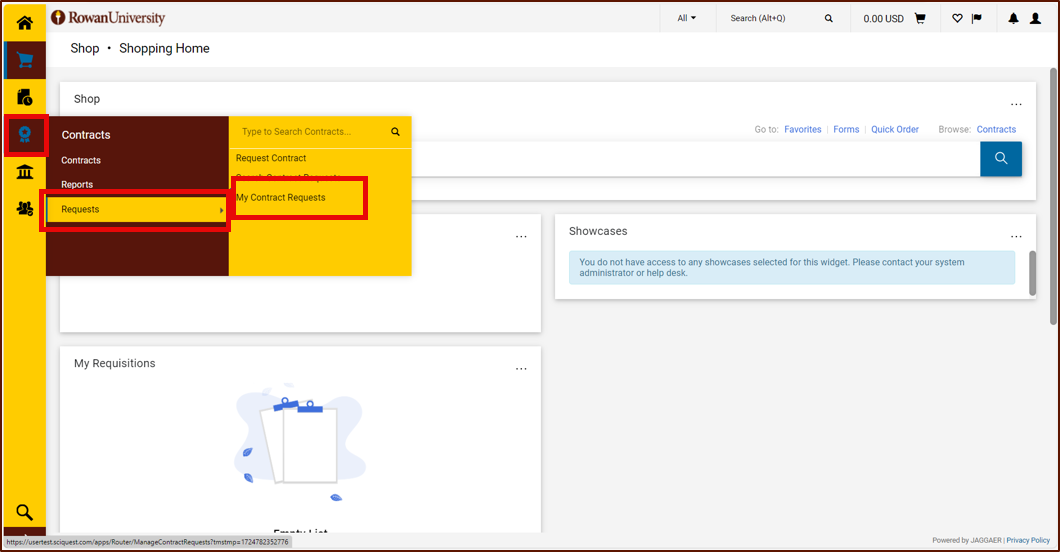Open ellipsis menu of widget above My Requisitions

(x=521, y=236)
